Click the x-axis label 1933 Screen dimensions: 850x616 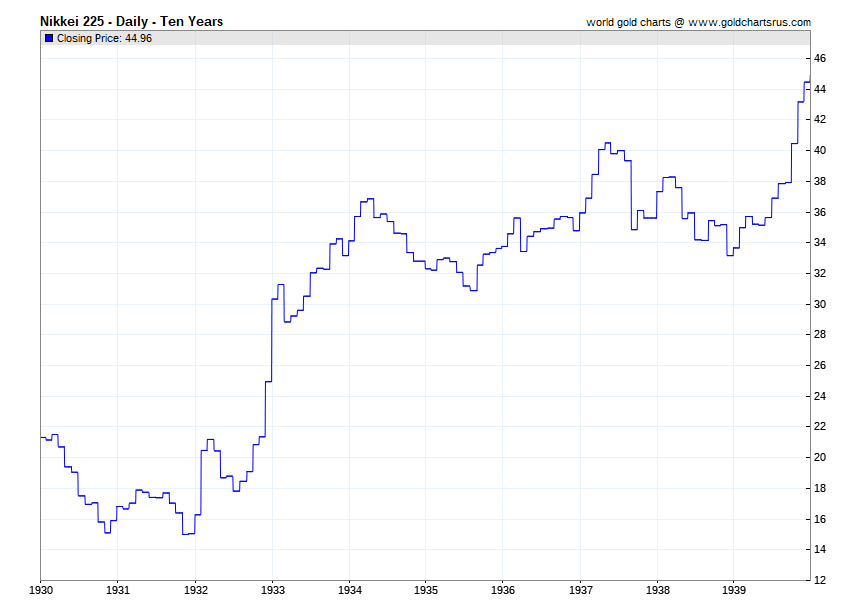273,591
